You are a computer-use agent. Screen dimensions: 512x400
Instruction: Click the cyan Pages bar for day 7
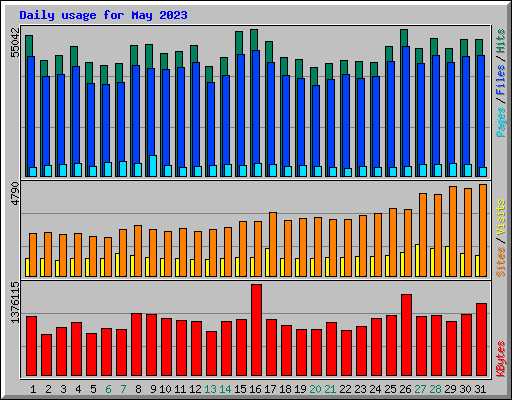coord(123,169)
